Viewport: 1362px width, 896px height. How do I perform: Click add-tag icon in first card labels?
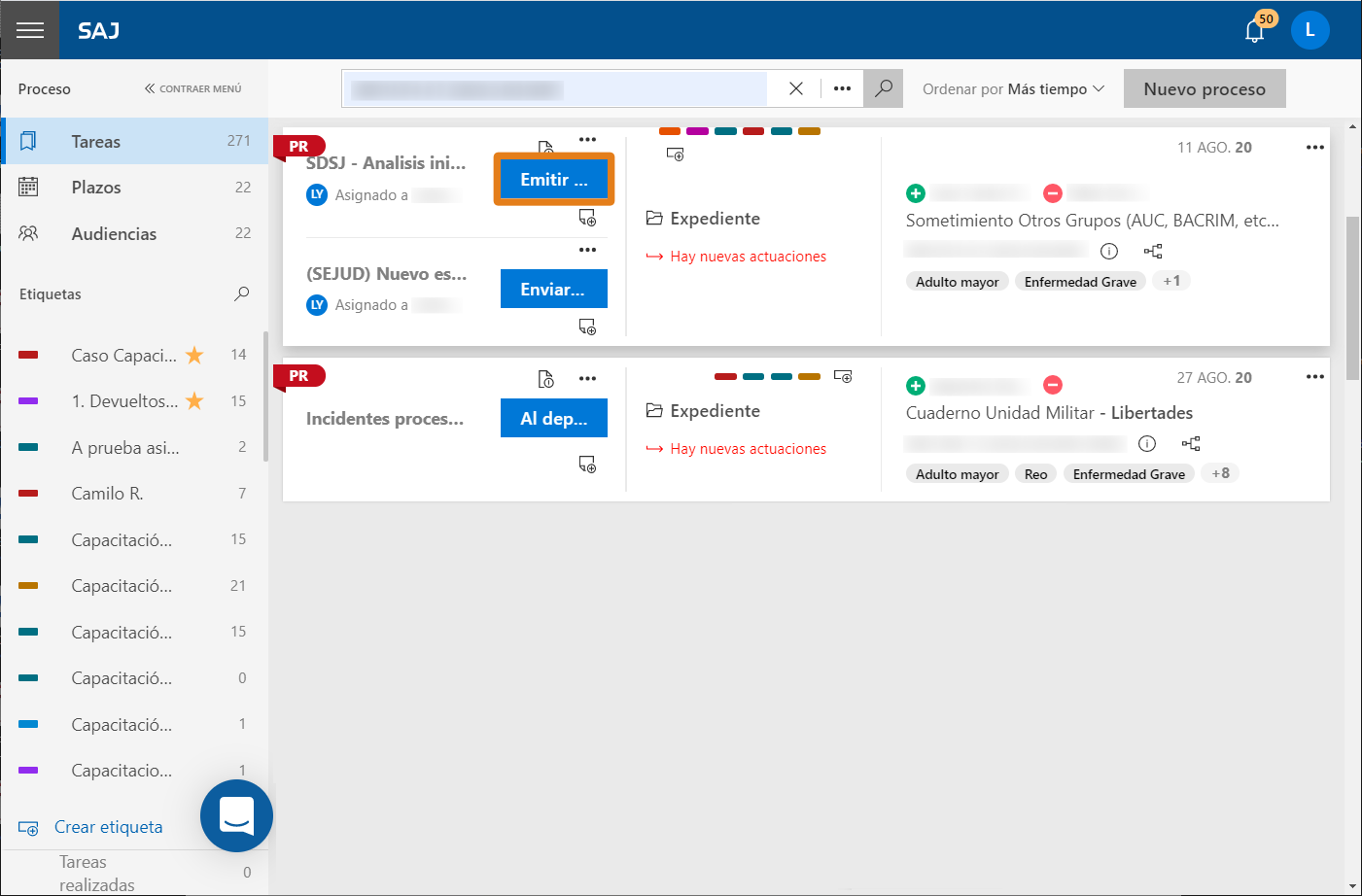[x=675, y=154]
